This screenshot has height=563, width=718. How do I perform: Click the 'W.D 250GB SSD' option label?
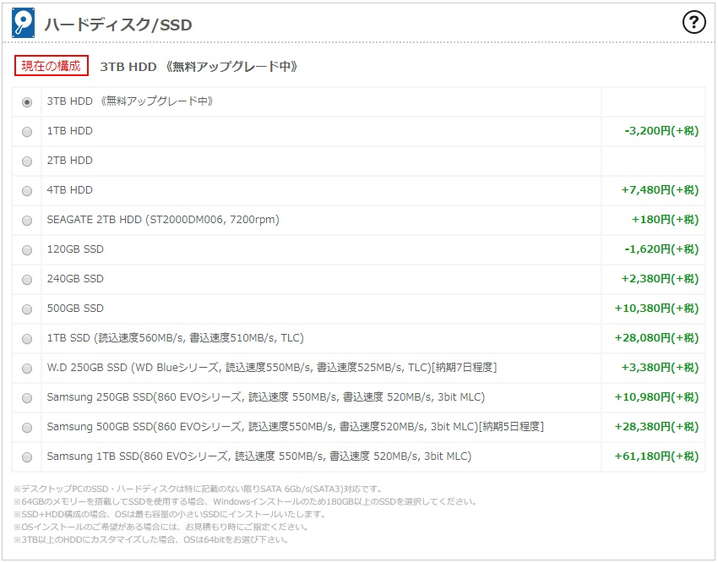(x=272, y=368)
